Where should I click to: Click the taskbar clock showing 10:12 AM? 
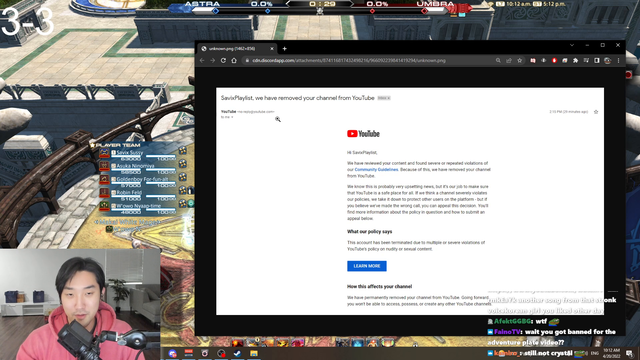pos(611,353)
